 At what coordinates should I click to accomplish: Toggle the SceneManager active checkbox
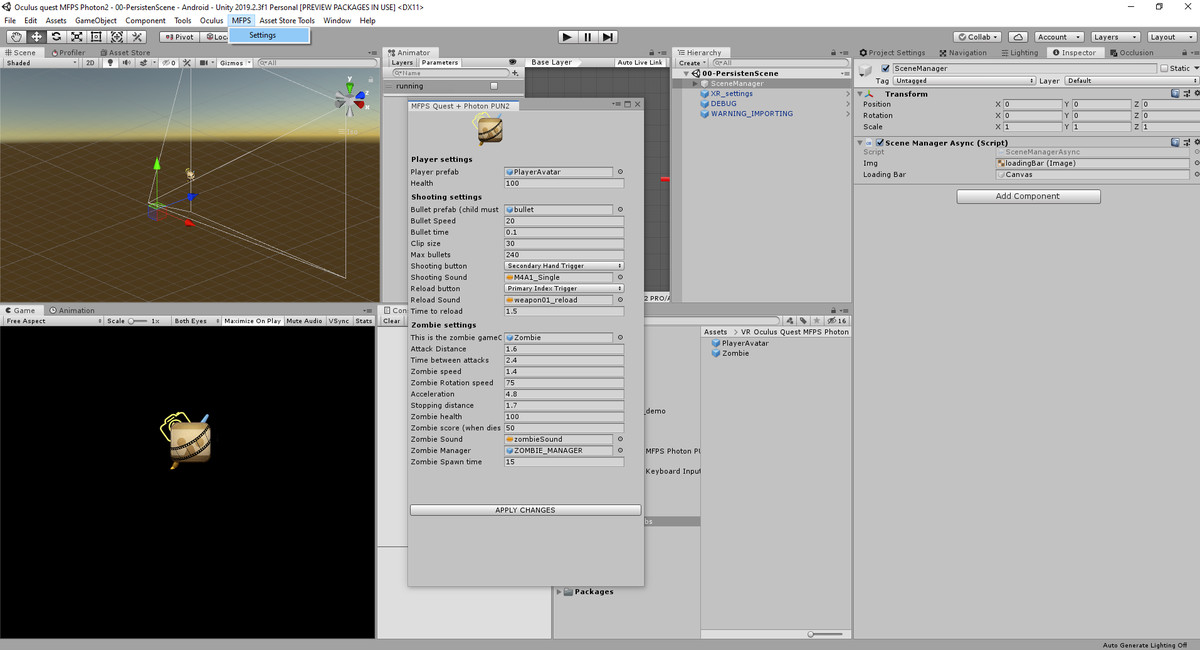click(x=885, y=69)
